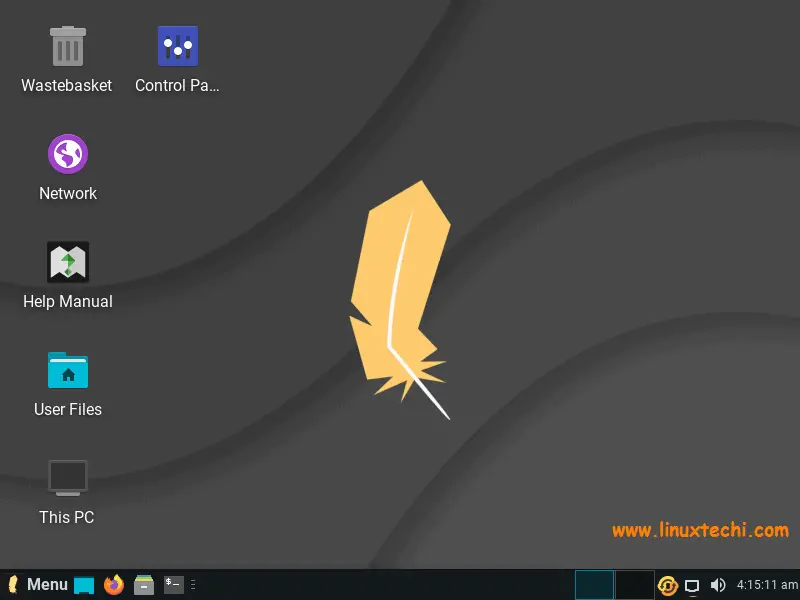Viewport: 800px width, 600px height.
Task: Open the volume control tray icon
Action: tap(718, 585)
